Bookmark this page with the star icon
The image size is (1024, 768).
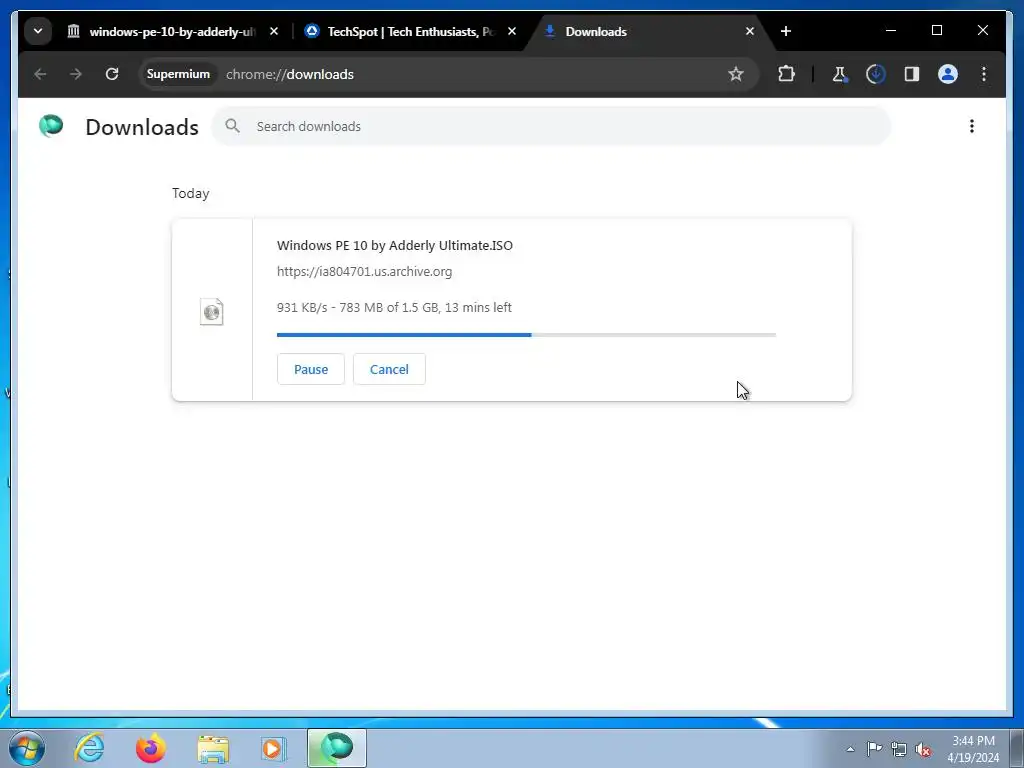point(735,74)
